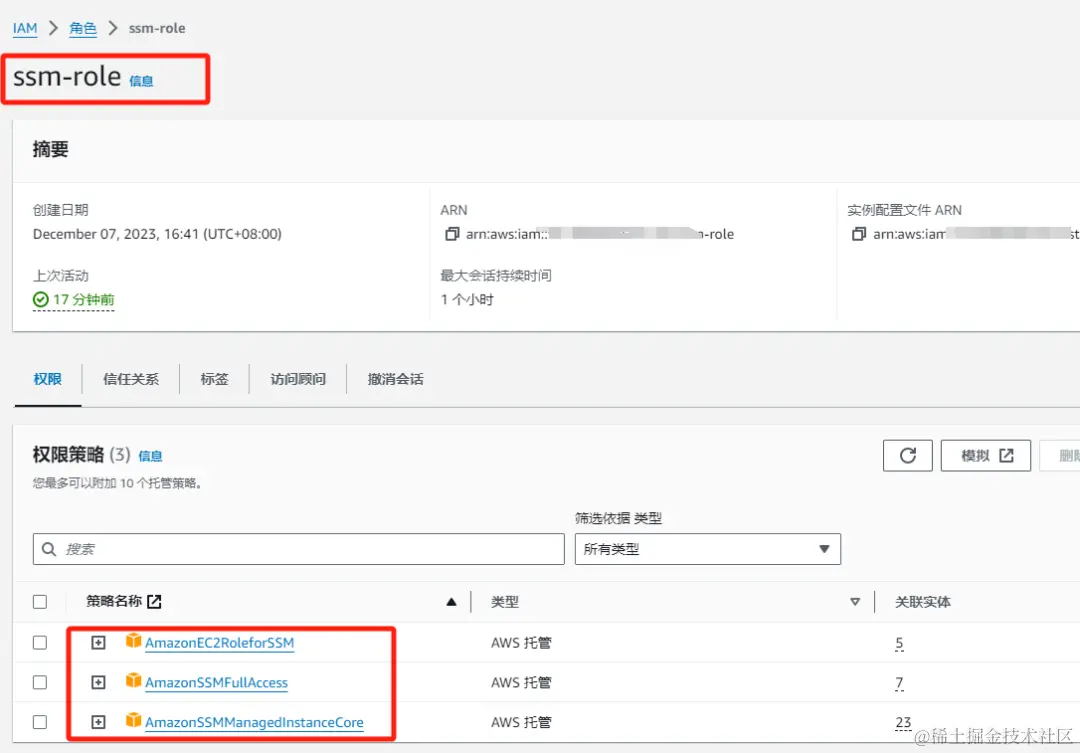Sort by type column arrow
The image size is (1080, 753).
(855, 602)
